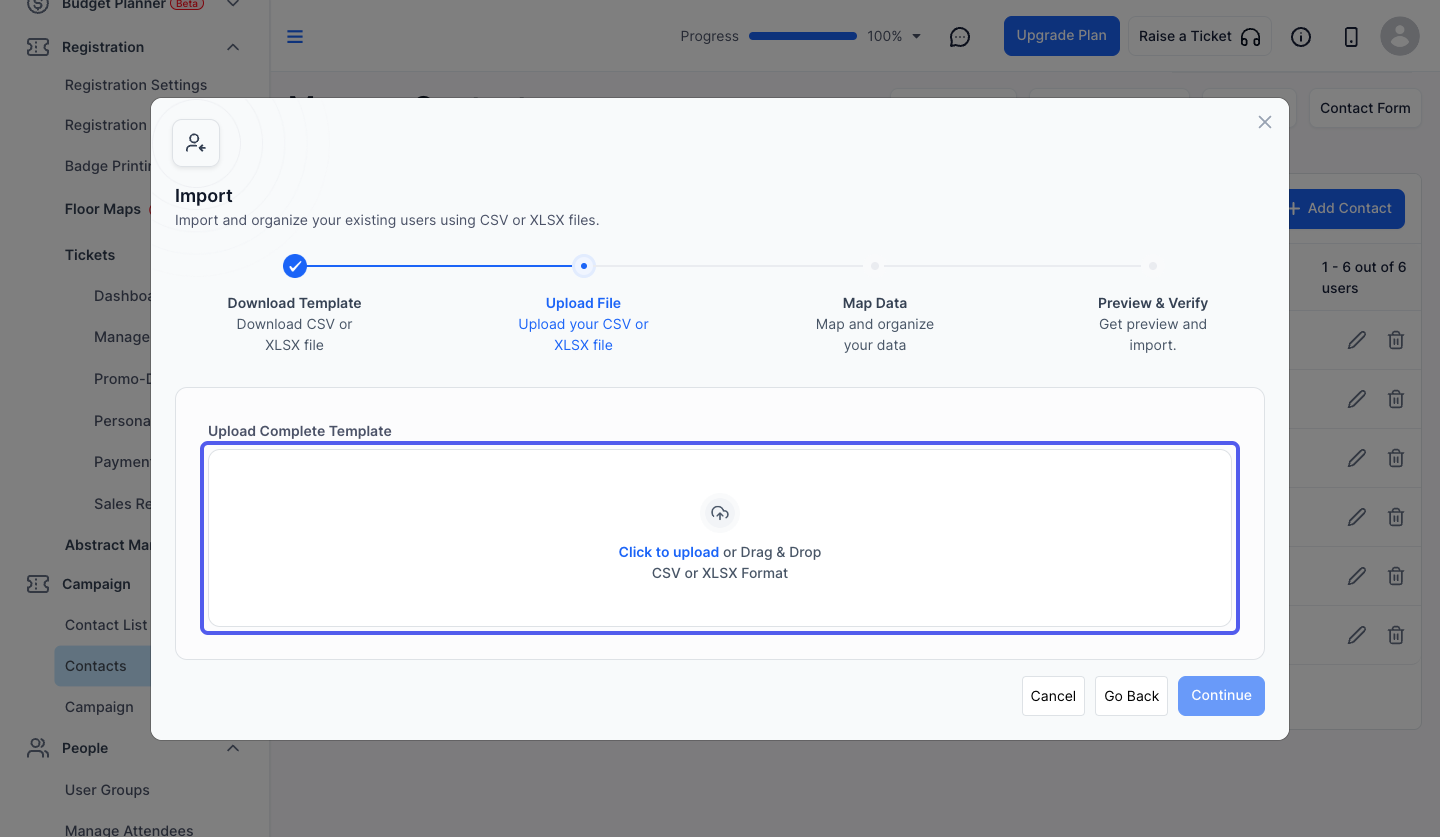Delete the fifth contact row trash
The width and height of the screenshot is (1440, 837).
click(x=1396, y=576)
